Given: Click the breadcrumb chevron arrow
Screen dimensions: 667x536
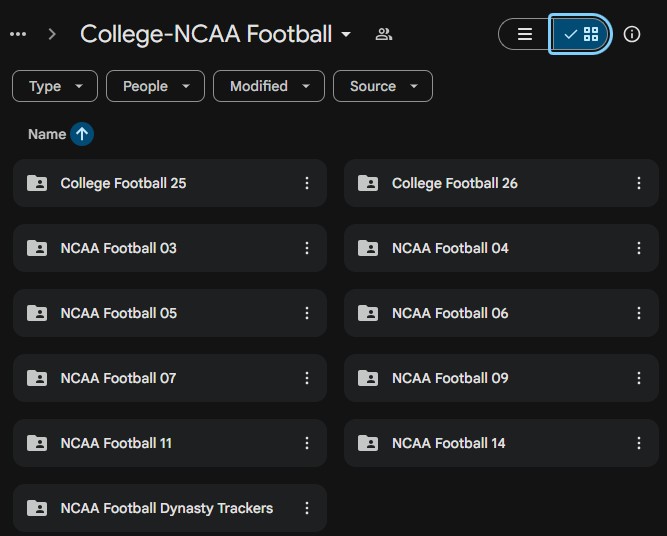Looking at the screenshot, I should click(52, 34).
